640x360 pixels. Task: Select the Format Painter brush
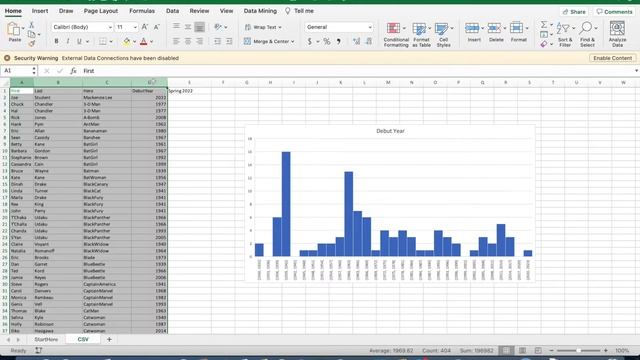click(31, 43)
